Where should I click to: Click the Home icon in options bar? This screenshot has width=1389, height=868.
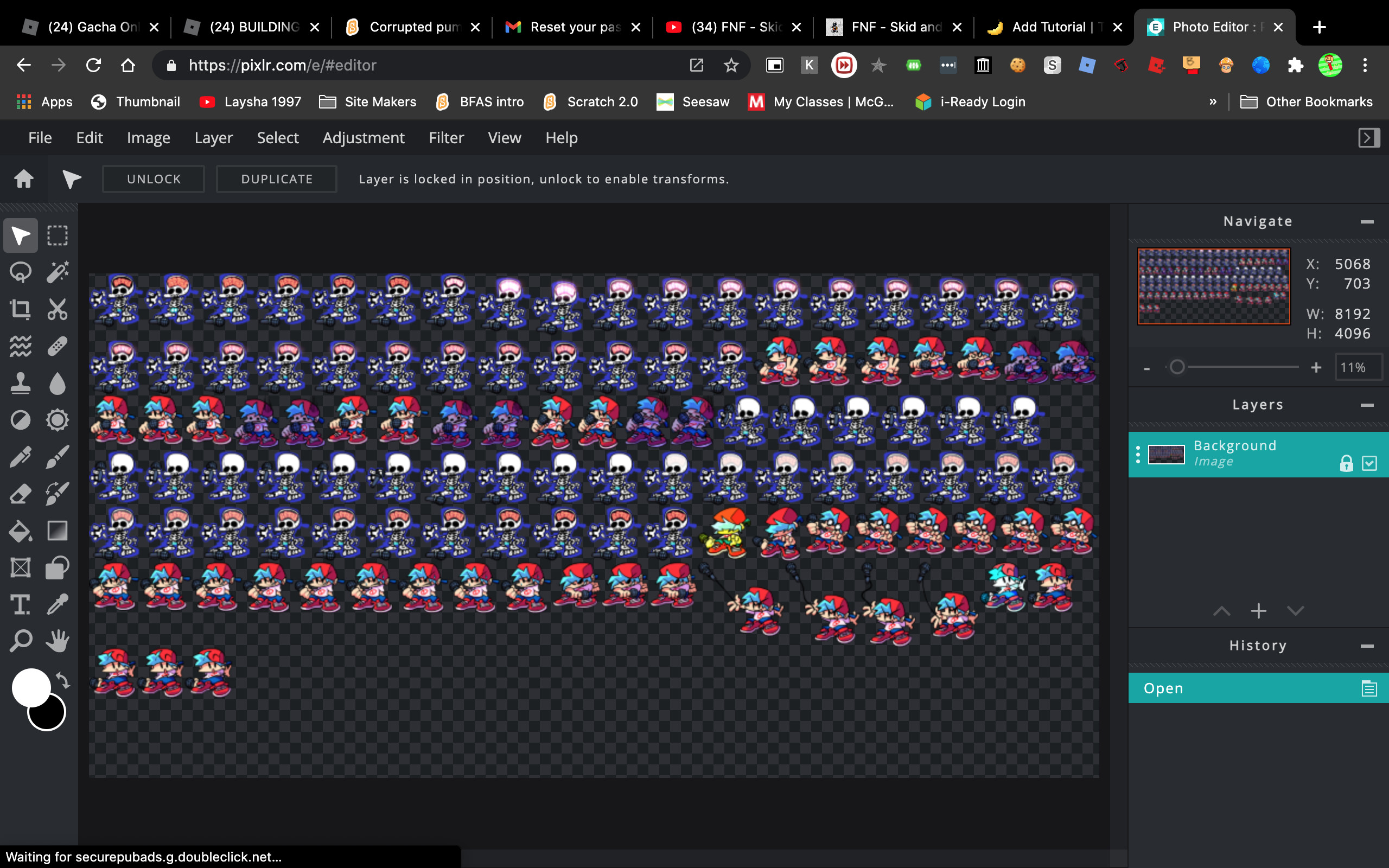23,179
